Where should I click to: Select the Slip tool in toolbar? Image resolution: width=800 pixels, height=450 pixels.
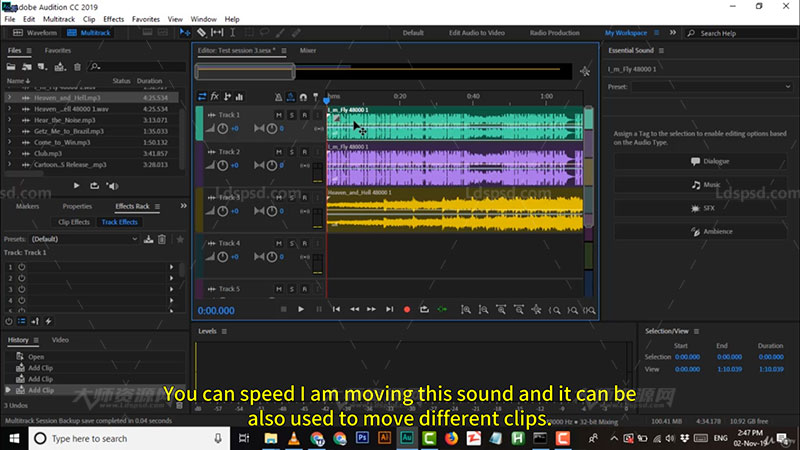(217, 33)
